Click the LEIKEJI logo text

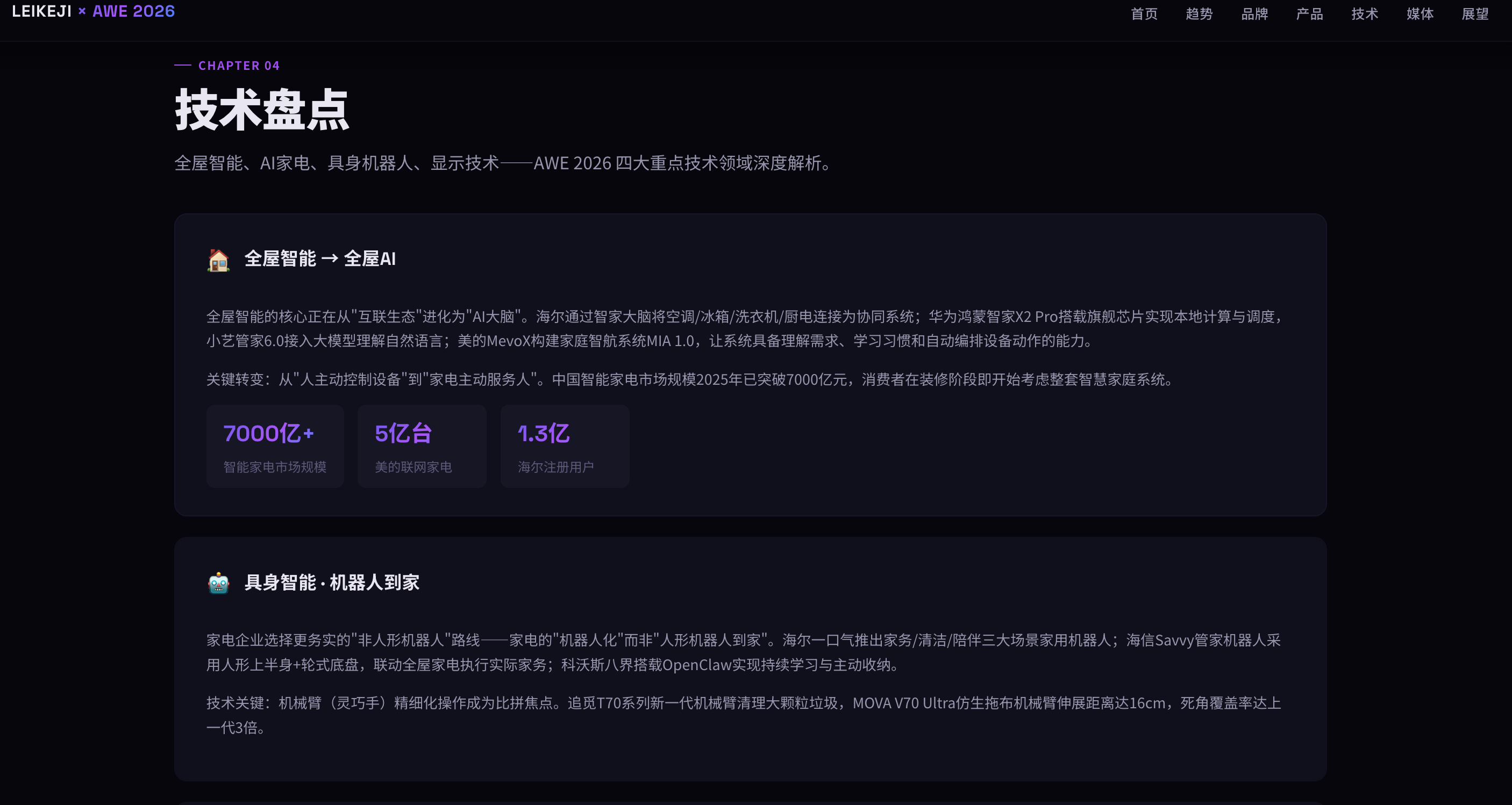42,11
